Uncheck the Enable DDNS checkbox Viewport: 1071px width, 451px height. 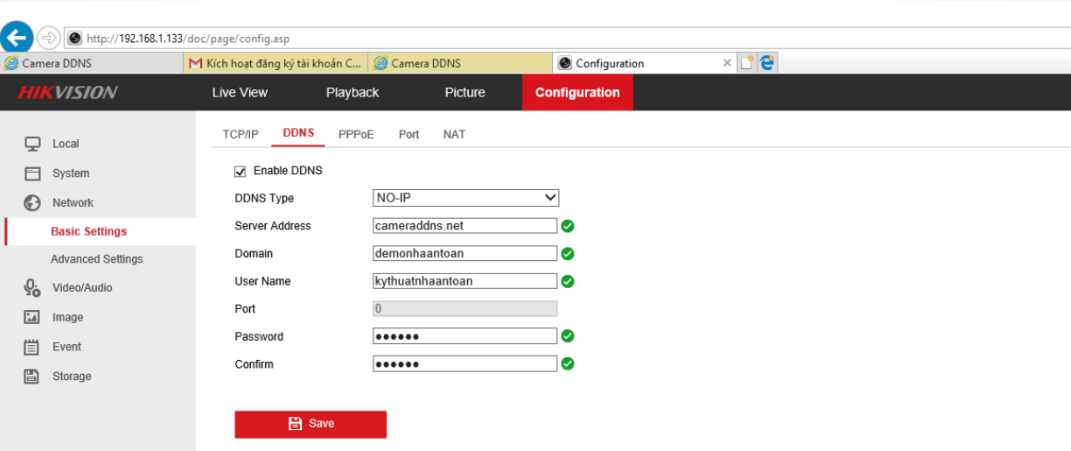tap(240, 171)
